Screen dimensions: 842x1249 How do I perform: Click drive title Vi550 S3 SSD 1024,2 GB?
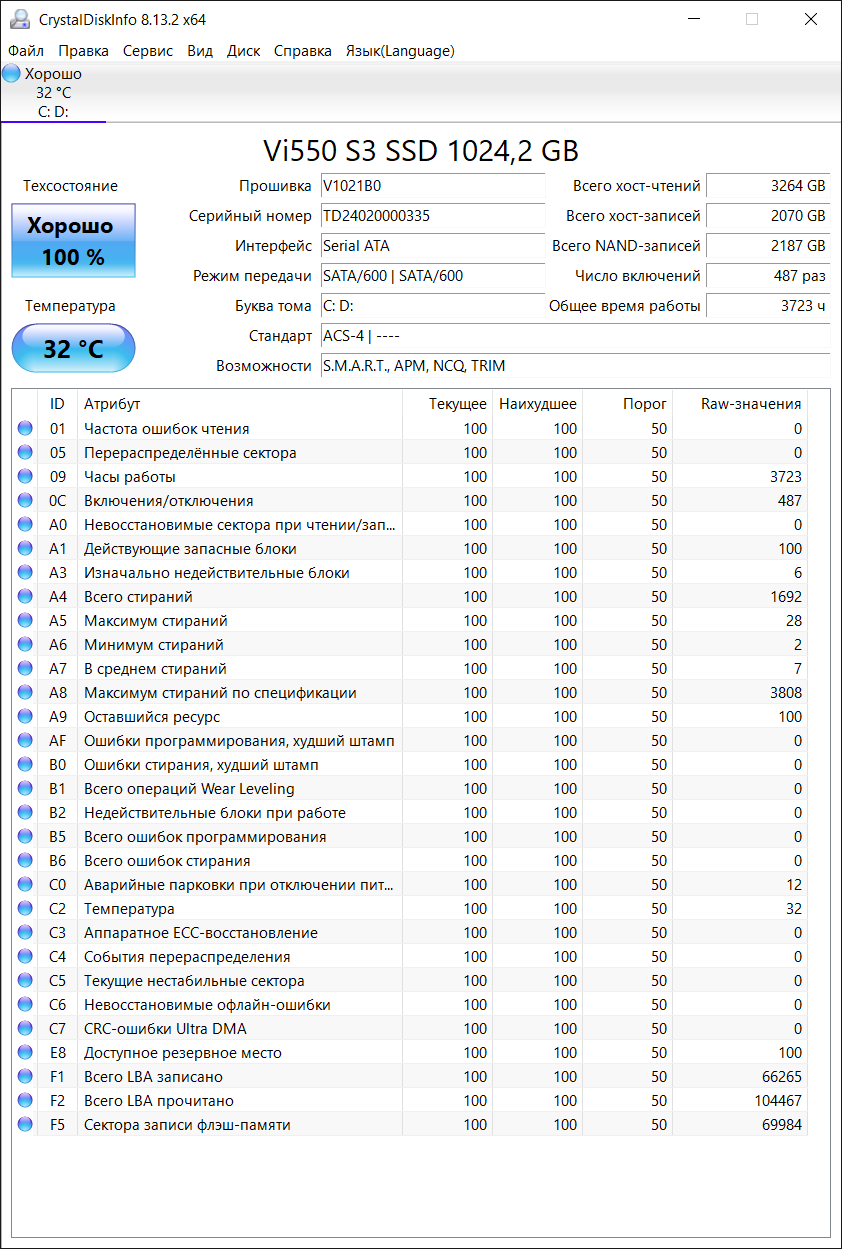coord(421,150)
